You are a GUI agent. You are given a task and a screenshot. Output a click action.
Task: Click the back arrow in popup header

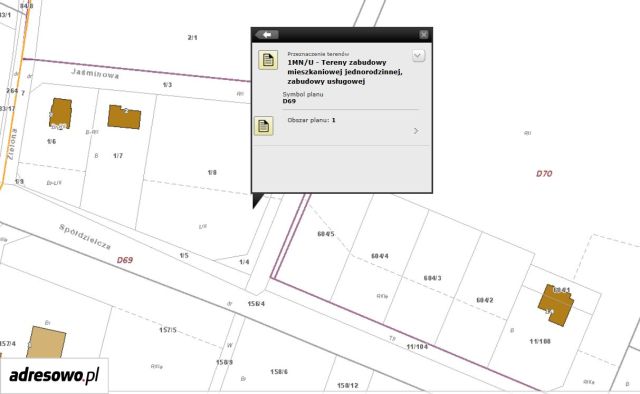pos(267,35)
